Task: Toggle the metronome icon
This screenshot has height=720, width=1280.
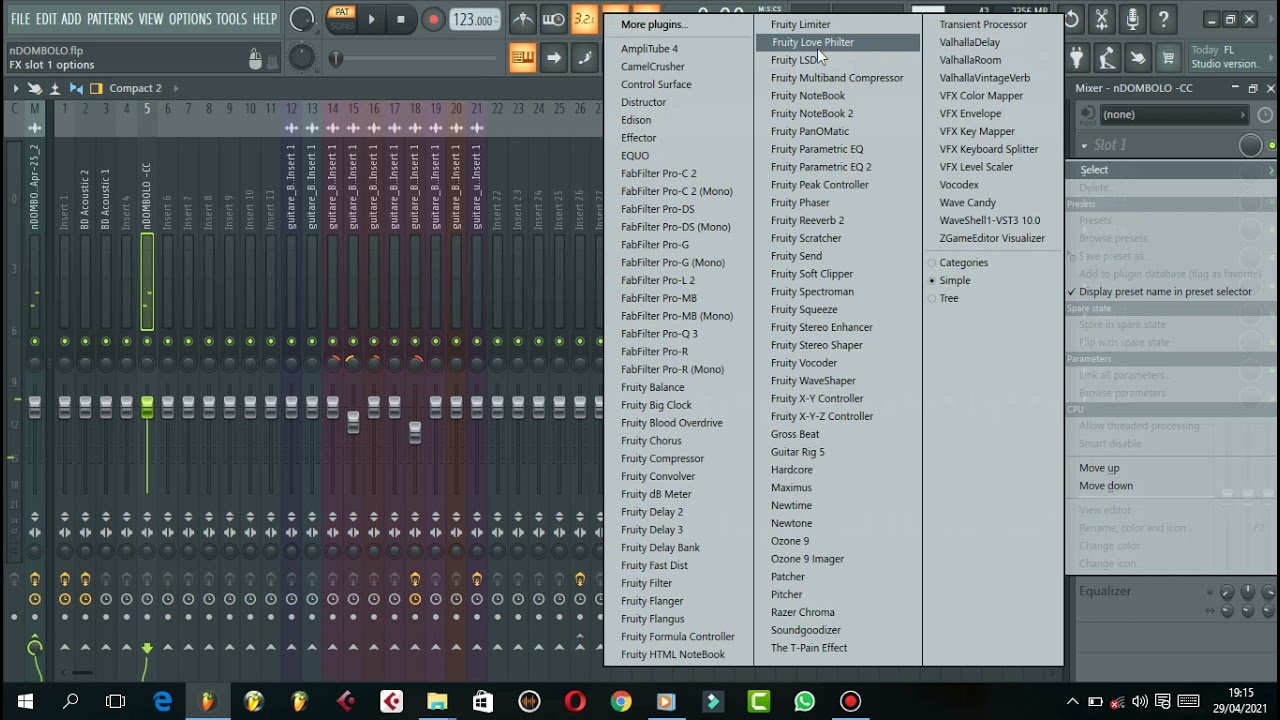Action: (x=522, y=19)
